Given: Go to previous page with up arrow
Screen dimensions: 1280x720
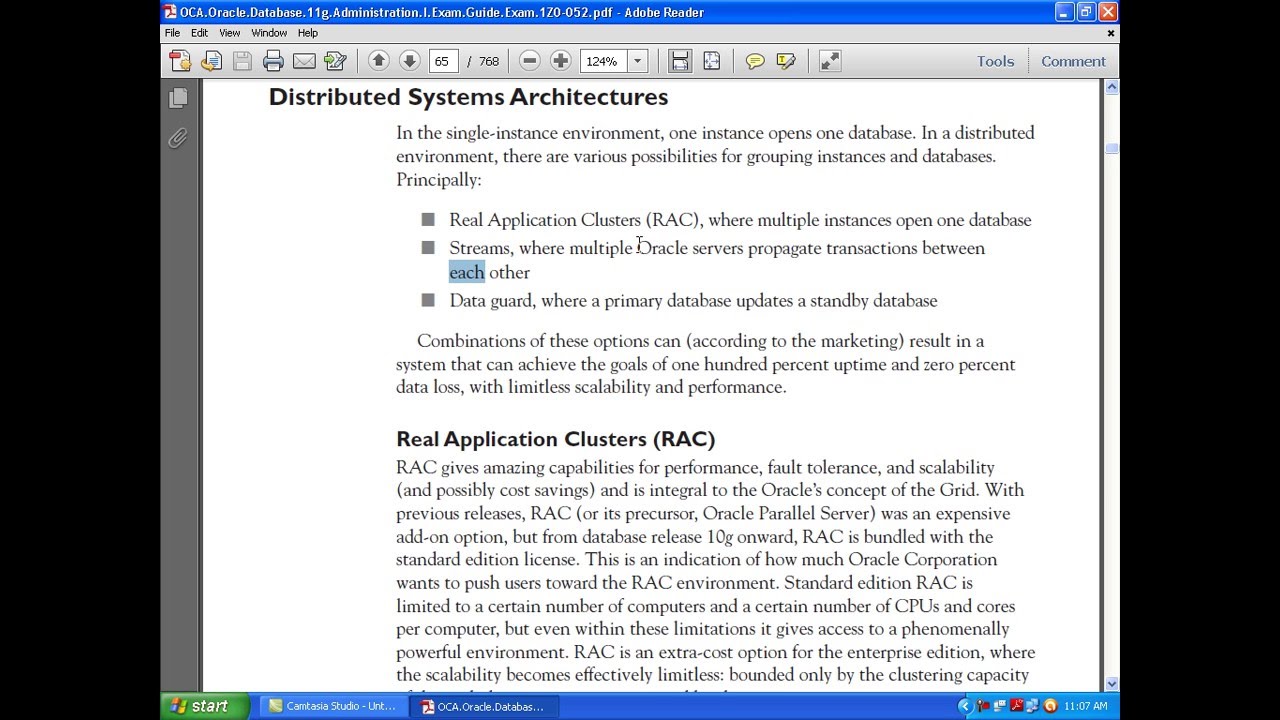Looking at the screenshot, I should (x=378, y=61).
